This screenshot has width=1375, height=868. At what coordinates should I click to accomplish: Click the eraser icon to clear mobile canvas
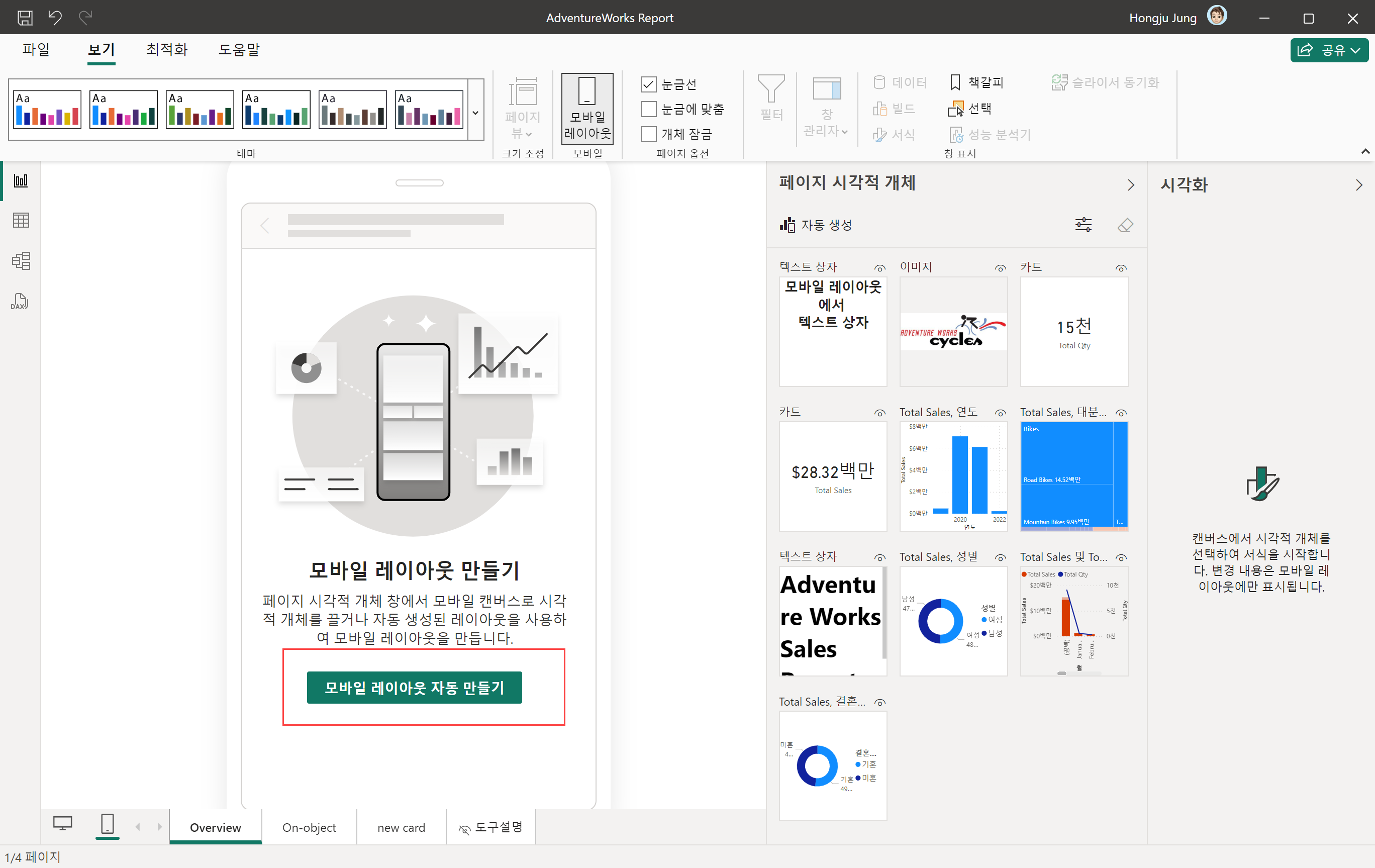1125,225
